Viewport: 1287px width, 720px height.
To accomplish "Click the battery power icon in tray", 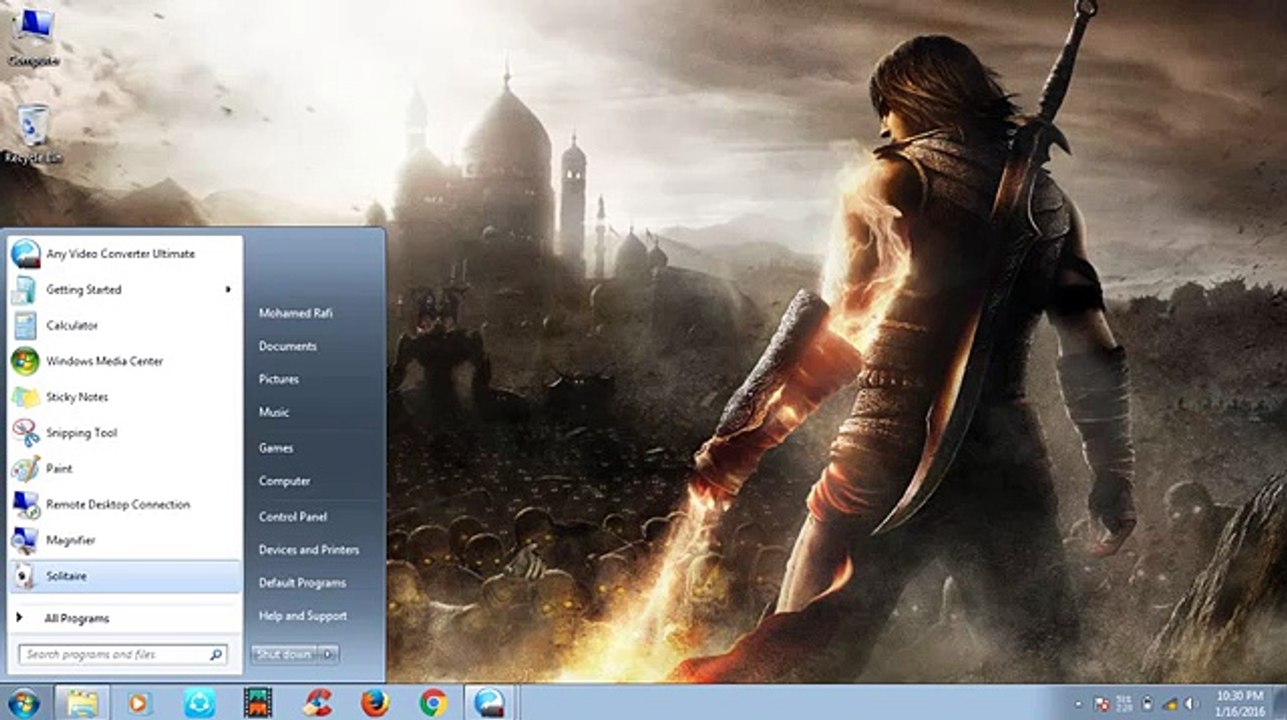I will click(x=1147, y=704).
